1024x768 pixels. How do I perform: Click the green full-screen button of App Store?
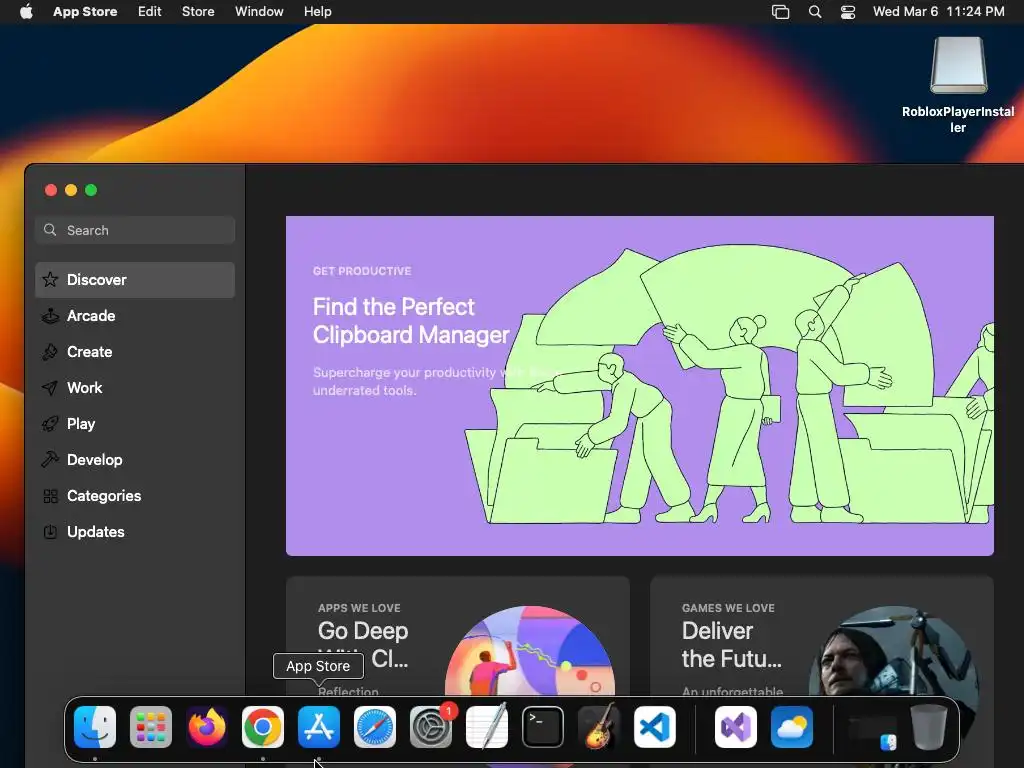point(91,190)
